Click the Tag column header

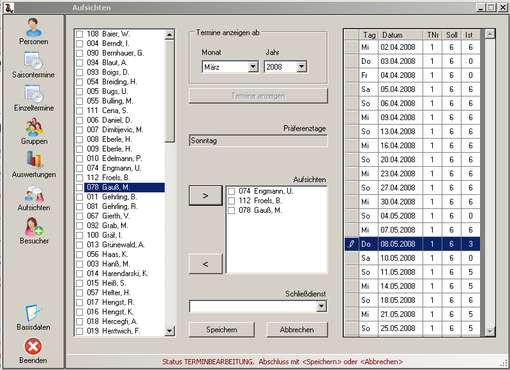pyautogui.click(x=369, y=35)
